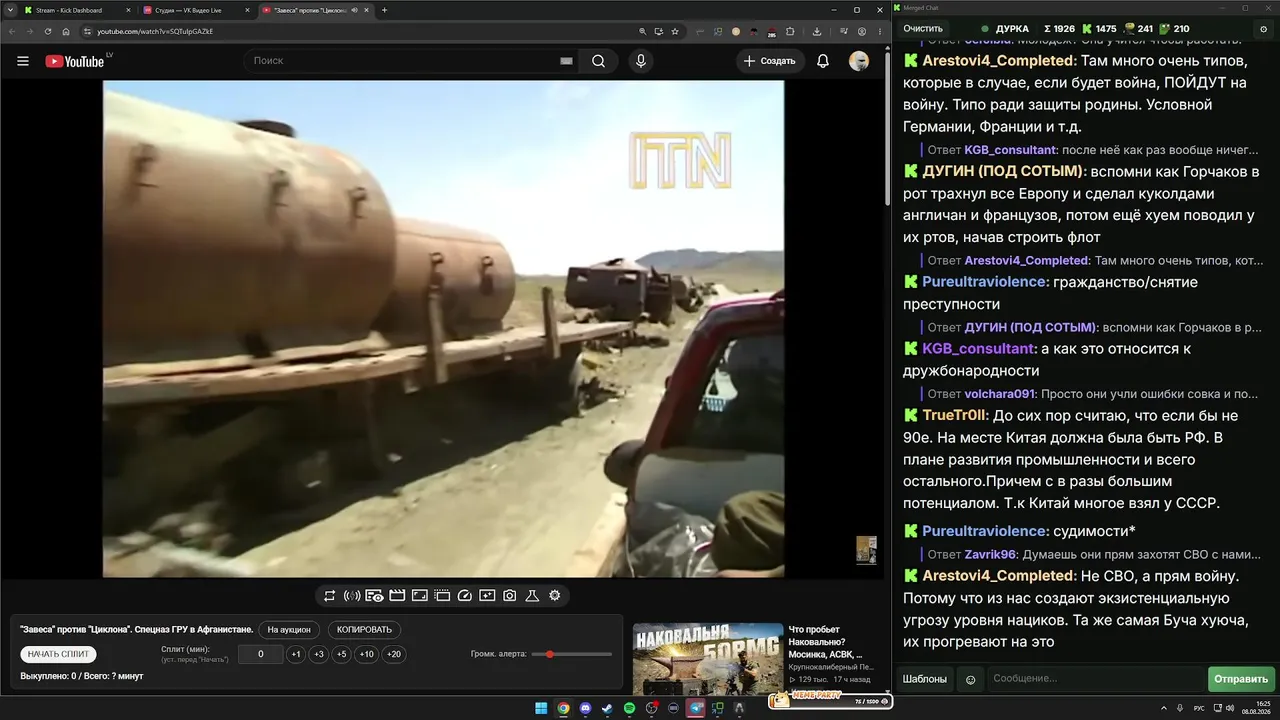Viewport: 1280px width, 720px height.
Task: Click the flask icon in player toolbar
Action: [x=532, y=596]
